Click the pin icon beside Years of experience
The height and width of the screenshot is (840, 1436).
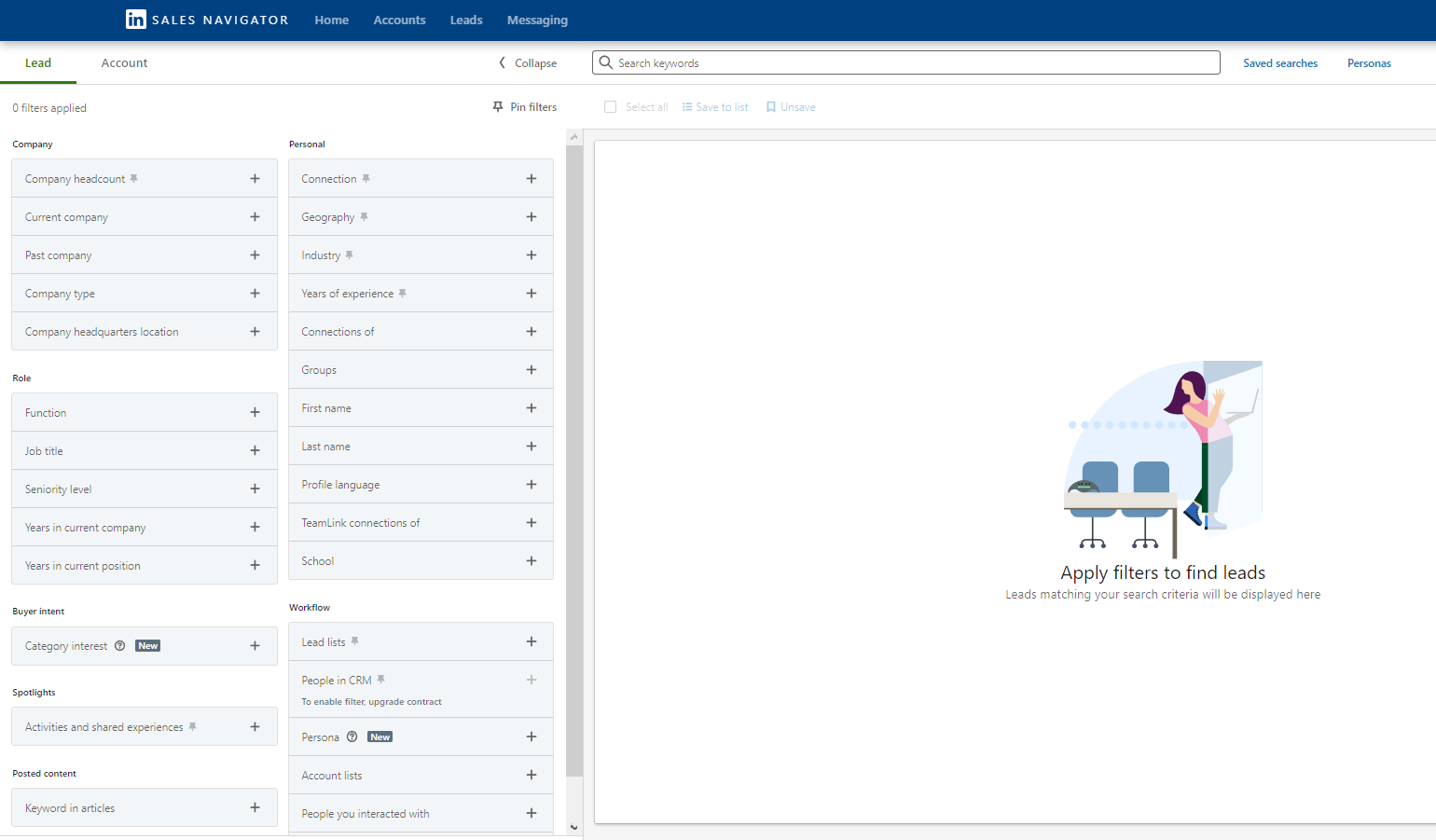[403, 293]
